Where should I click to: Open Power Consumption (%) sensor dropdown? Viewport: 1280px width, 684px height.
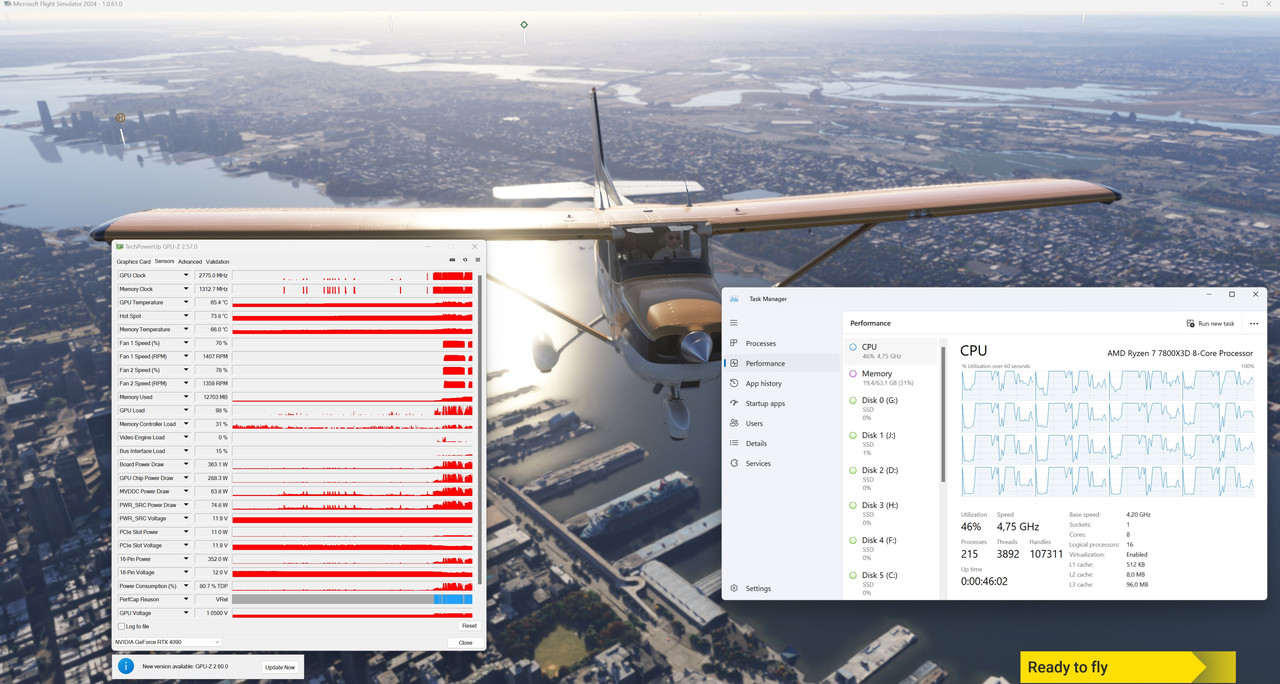tap(185, 586)
